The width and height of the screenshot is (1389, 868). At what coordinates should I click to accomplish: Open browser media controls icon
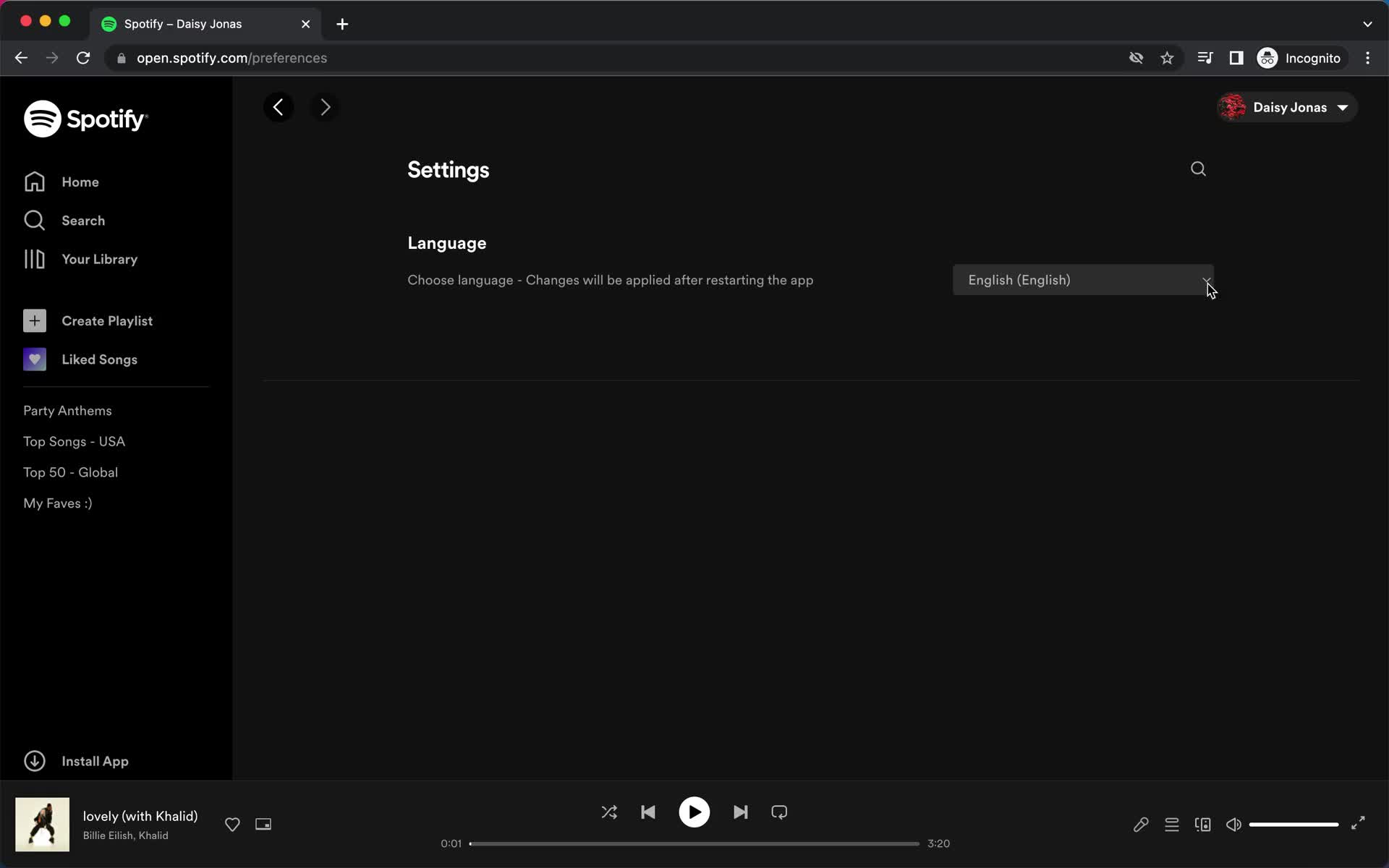point(1205,58)
